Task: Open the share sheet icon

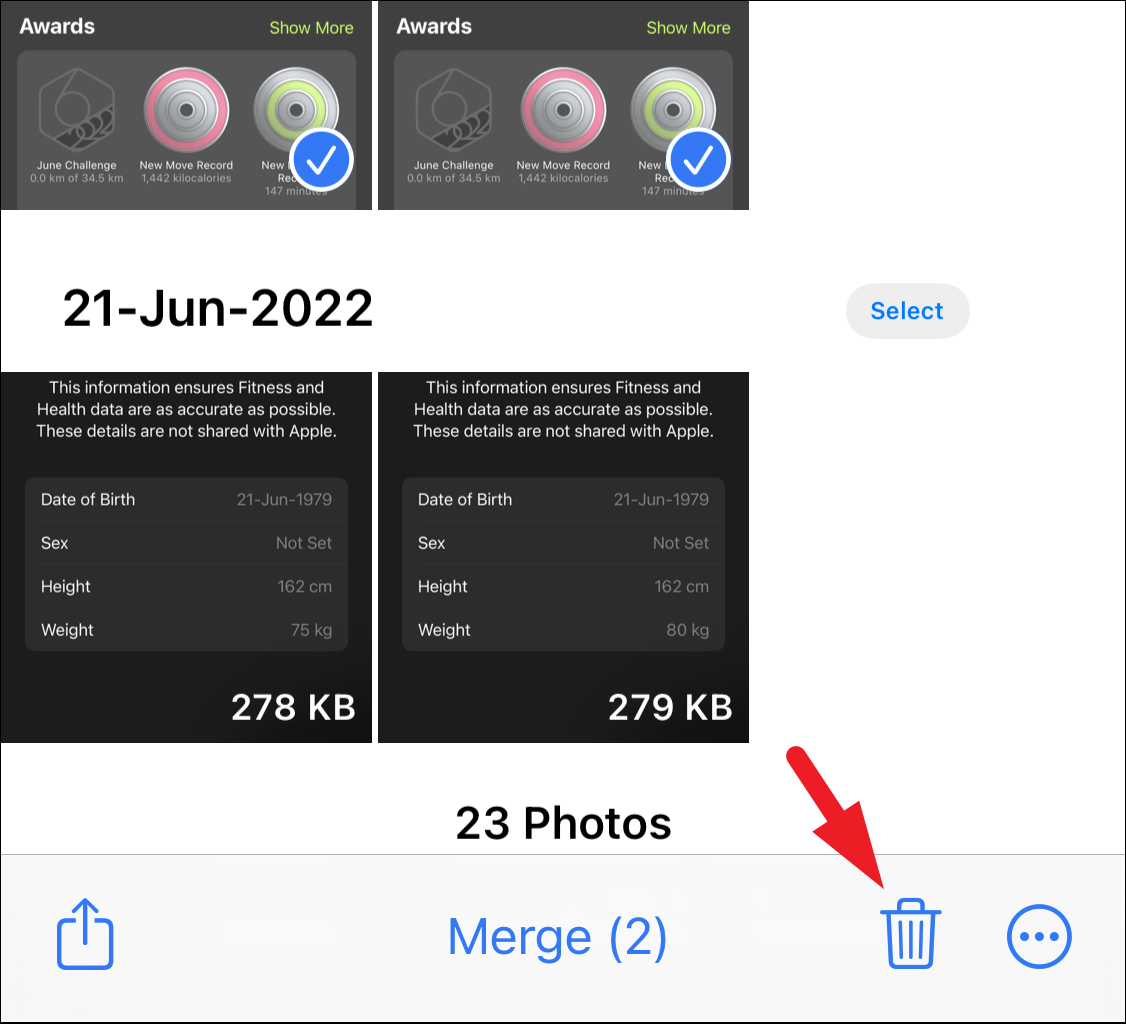Action: pos(85,934)
